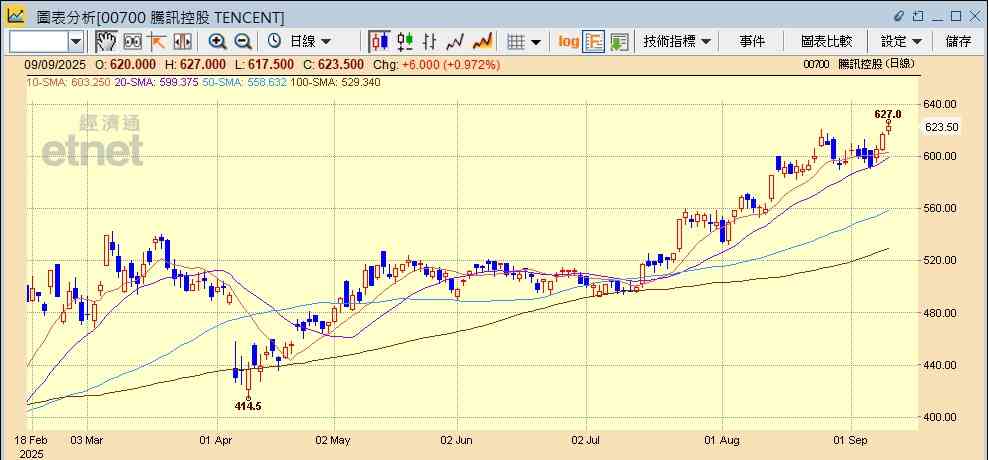Click the 640.00 price axis label
This screenshot has height=460, width=989.
940,104
